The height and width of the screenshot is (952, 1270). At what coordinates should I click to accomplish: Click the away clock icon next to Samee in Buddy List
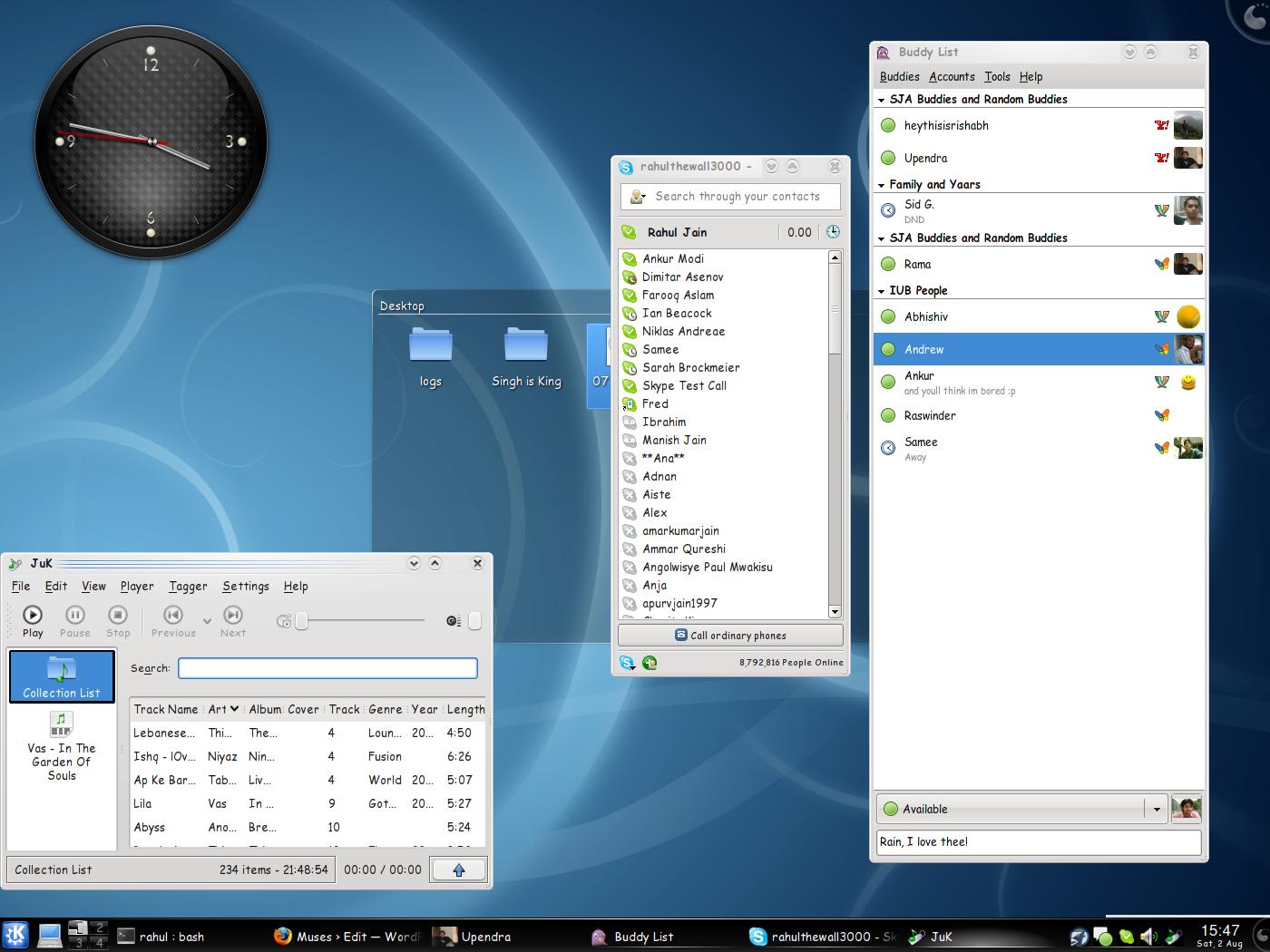coord(888,448)
